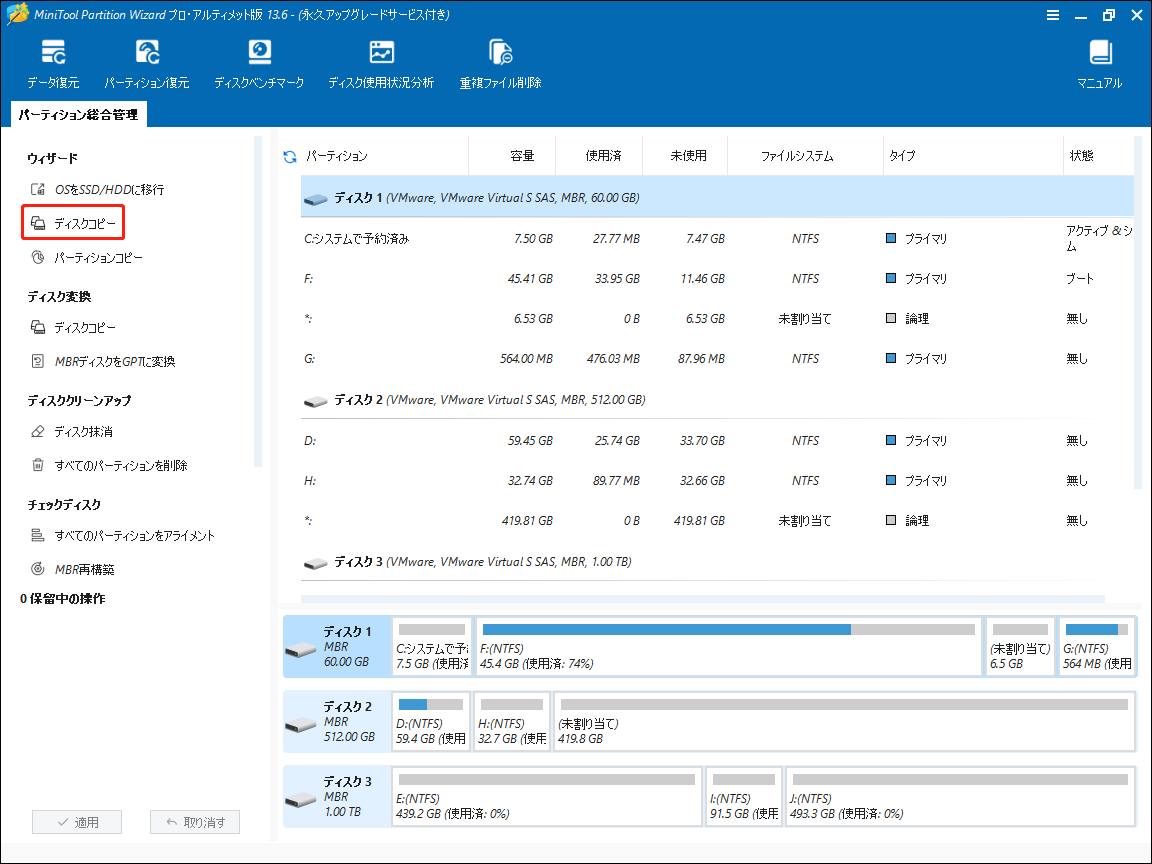
Task: Click the partition list horizontal scrollbar
Action: coord(702,600)
